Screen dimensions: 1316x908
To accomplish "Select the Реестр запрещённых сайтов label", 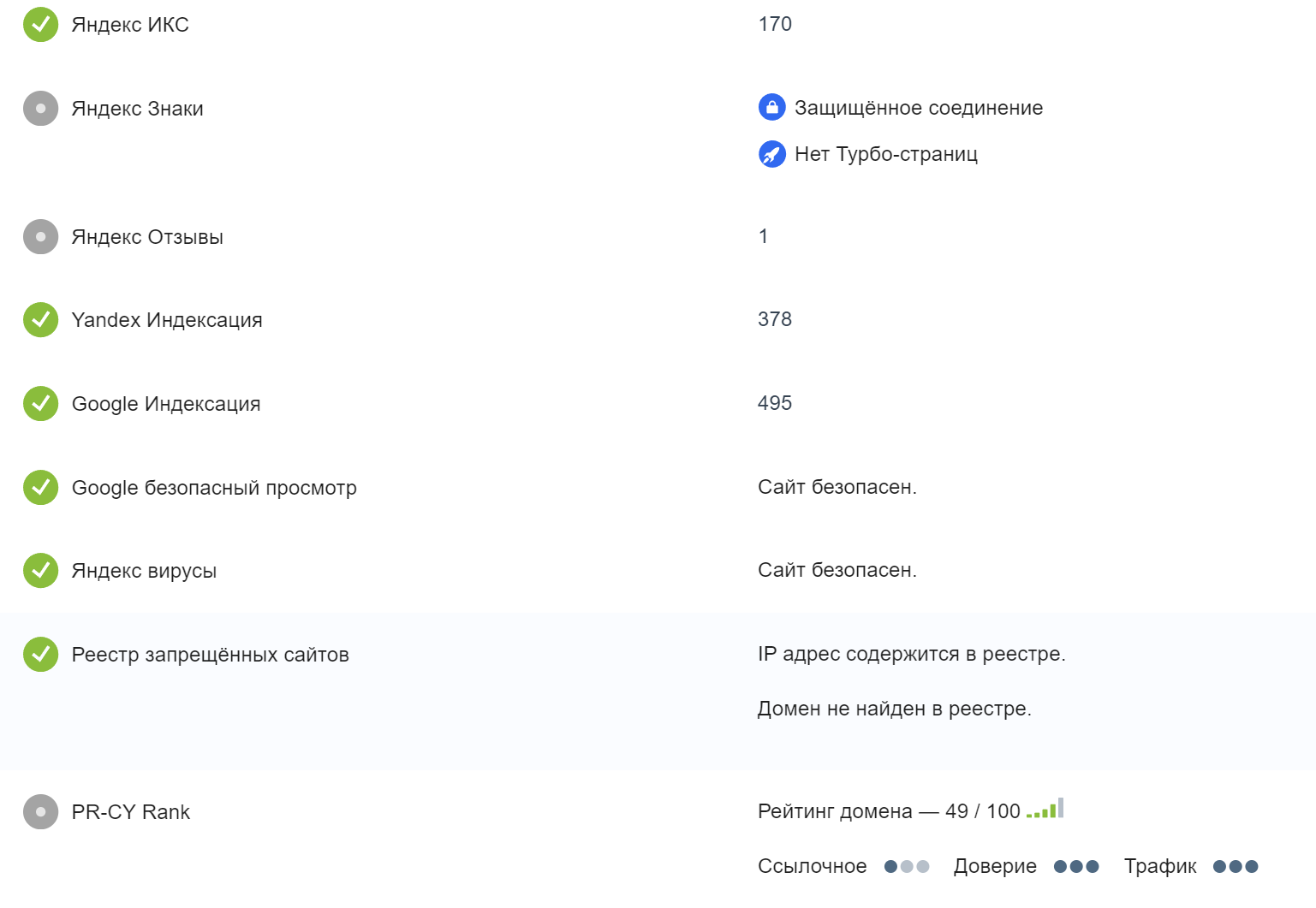I will 211,655.
